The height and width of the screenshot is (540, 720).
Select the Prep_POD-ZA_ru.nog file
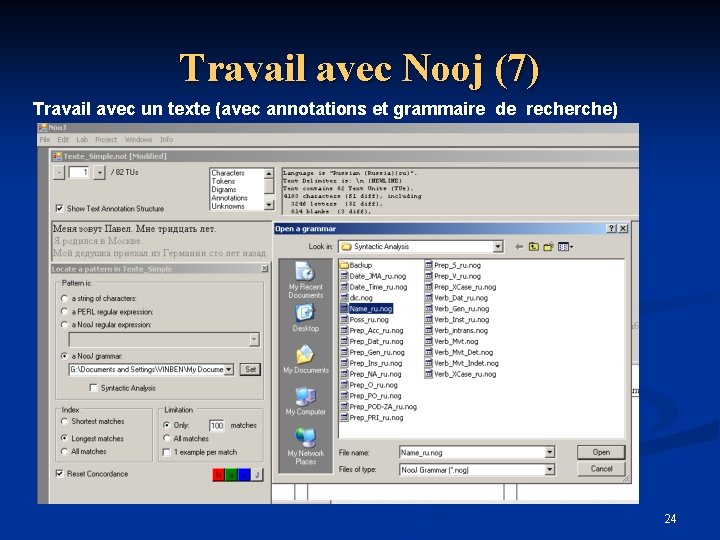coord(378,407)
